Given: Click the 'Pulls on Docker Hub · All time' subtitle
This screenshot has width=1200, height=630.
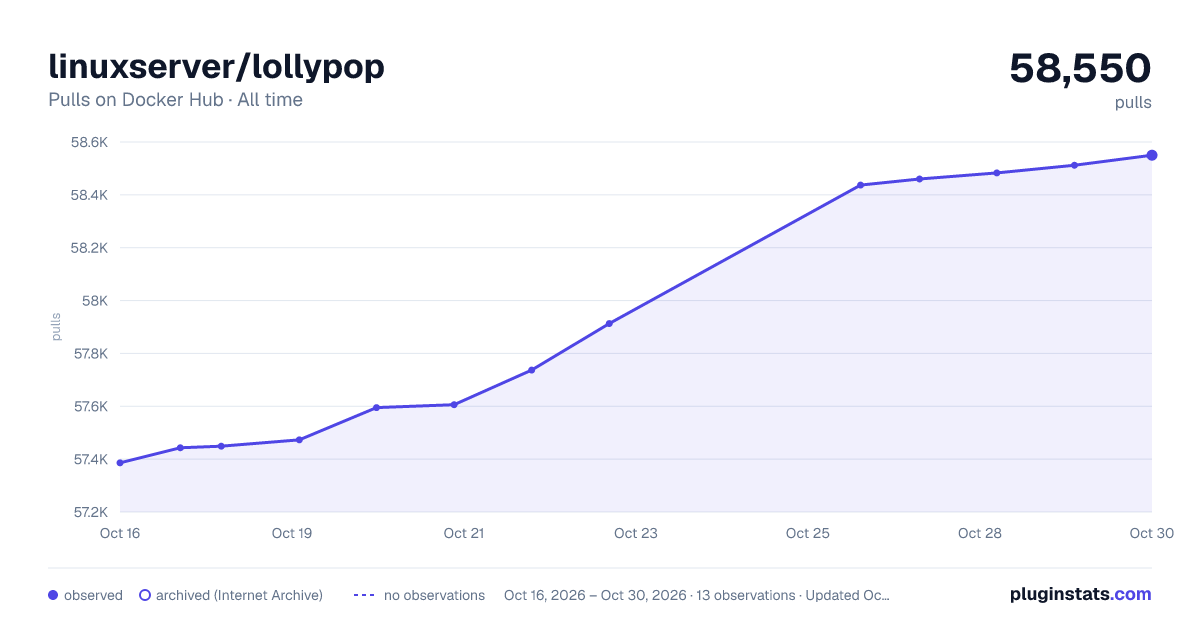Looking at the screenshot, I should (175, 100).
